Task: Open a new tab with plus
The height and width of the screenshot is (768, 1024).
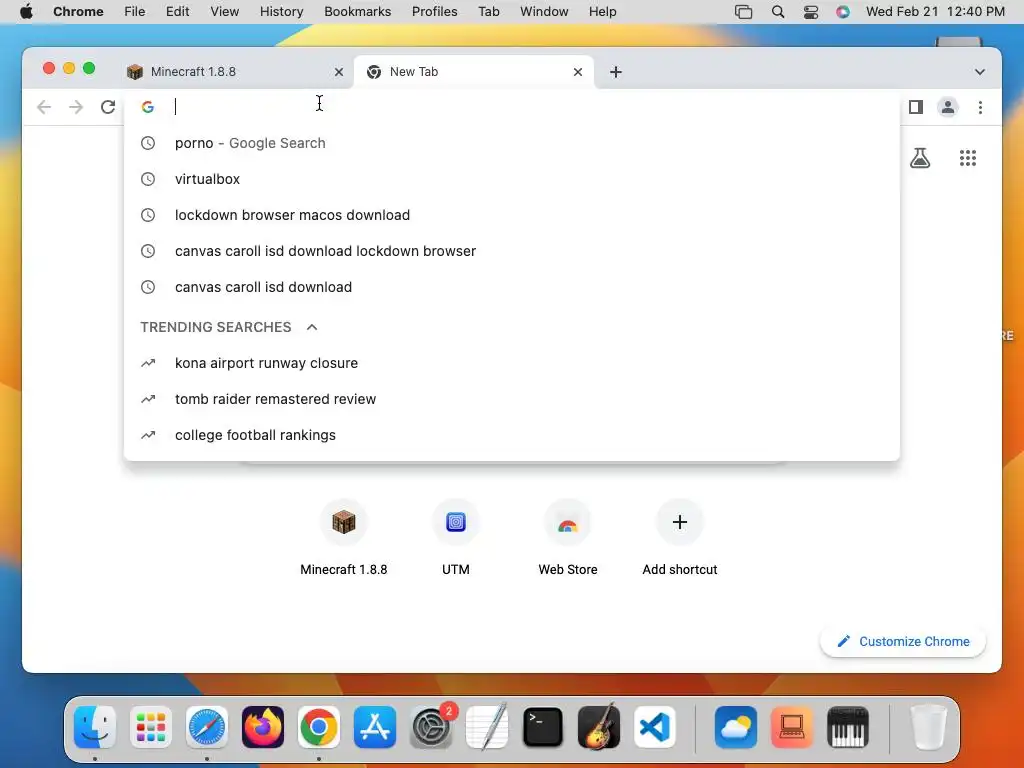Action: click(x=615, y=72)
